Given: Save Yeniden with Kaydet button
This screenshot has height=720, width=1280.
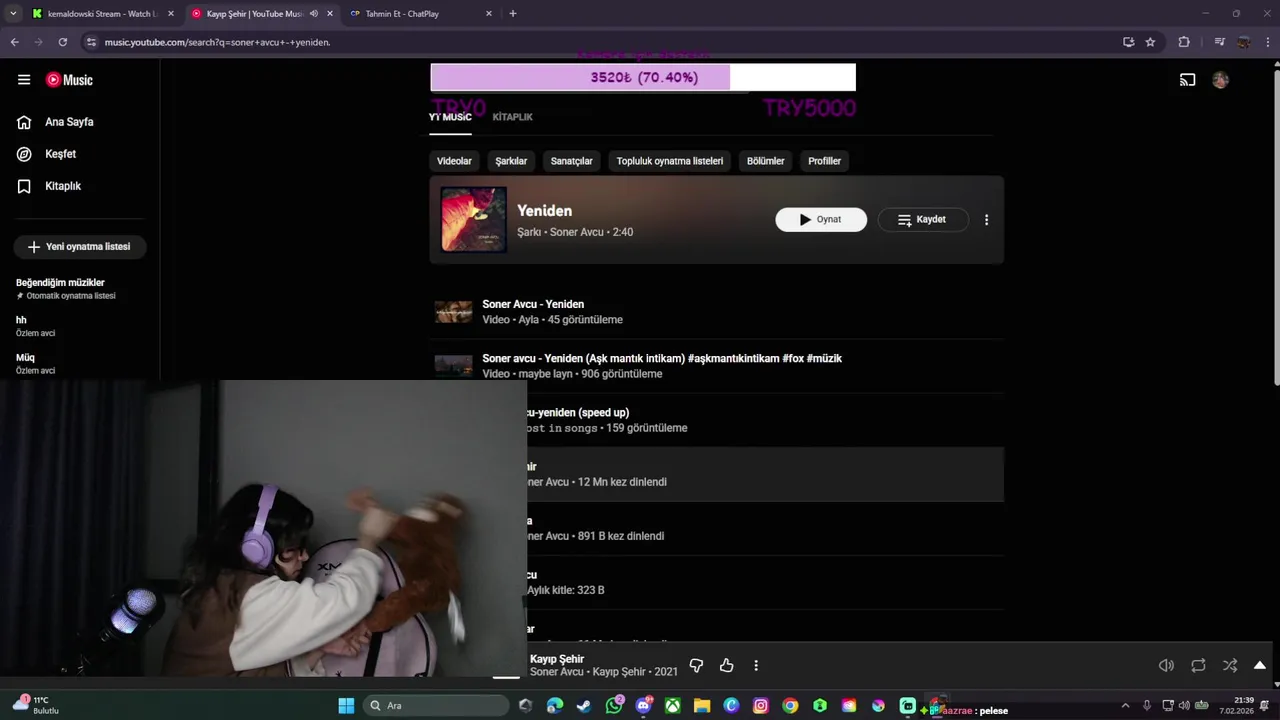Looking at the screenshot, I should coord(923,220).
